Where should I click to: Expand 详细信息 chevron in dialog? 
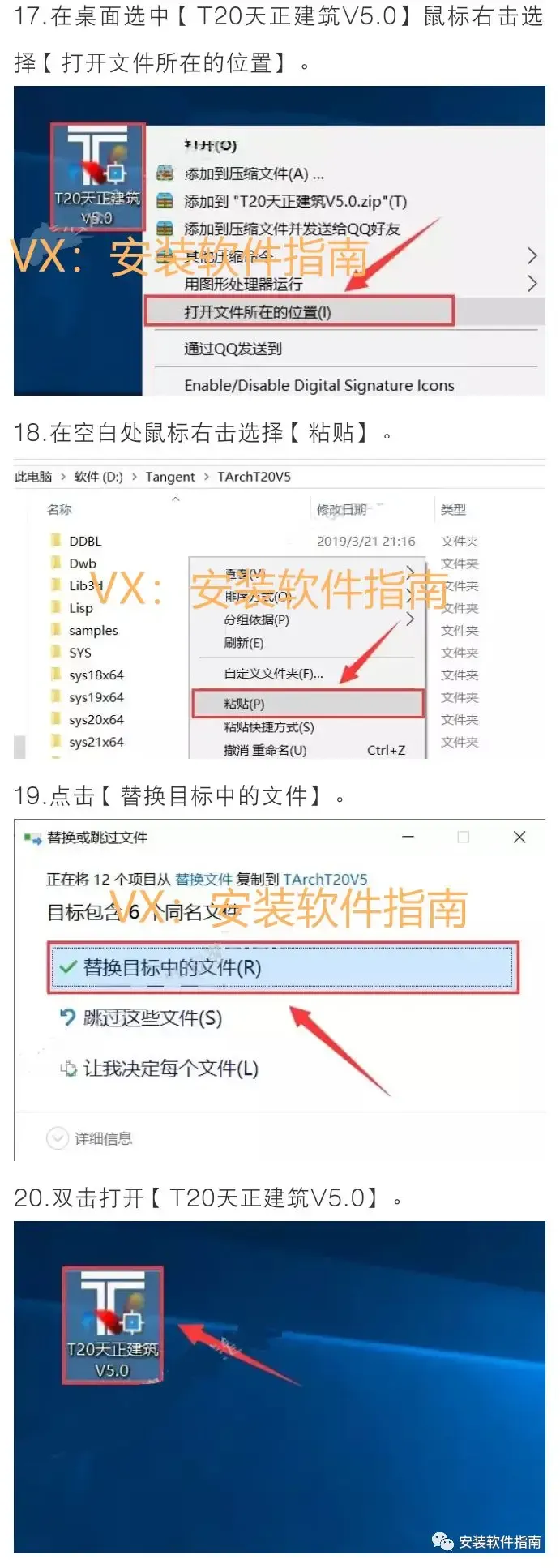[x=57, y=1138]
